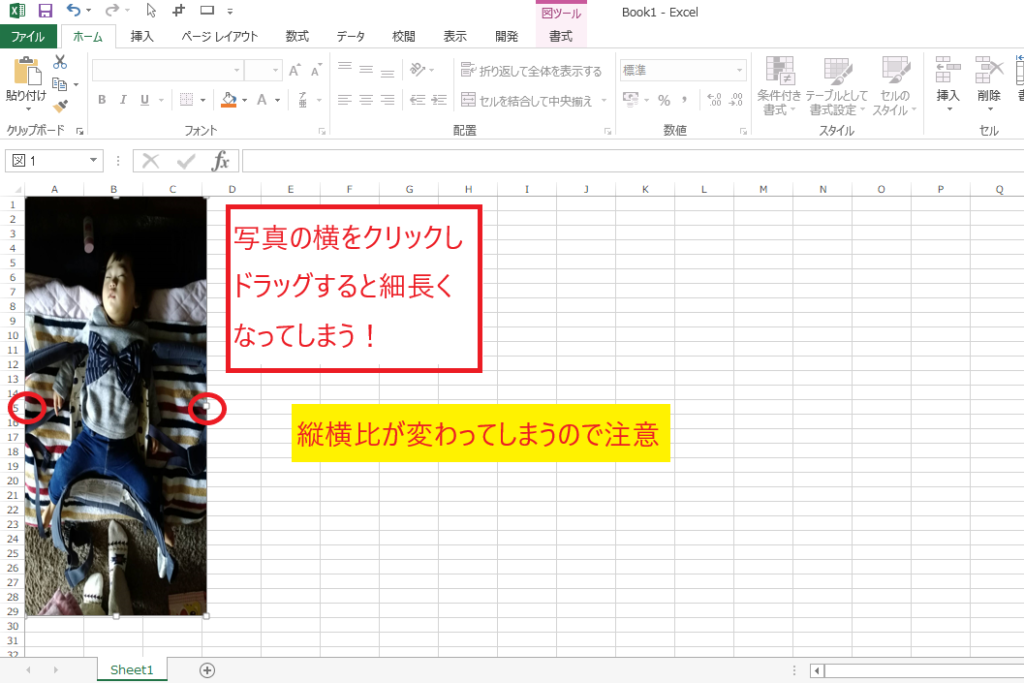Click the fx insert function icon
The height and width of the screenshot is (683, 1024).
[x=221, y=161]
